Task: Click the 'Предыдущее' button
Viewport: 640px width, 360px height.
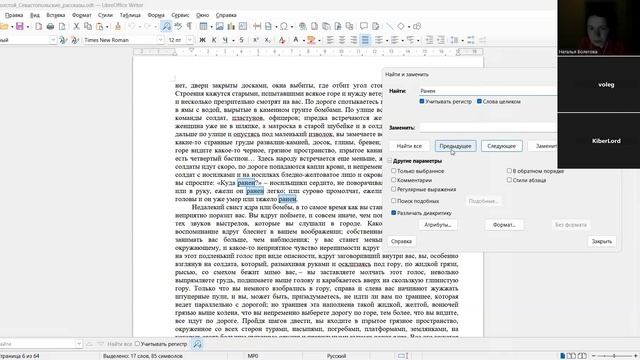Action: (456, 146)
